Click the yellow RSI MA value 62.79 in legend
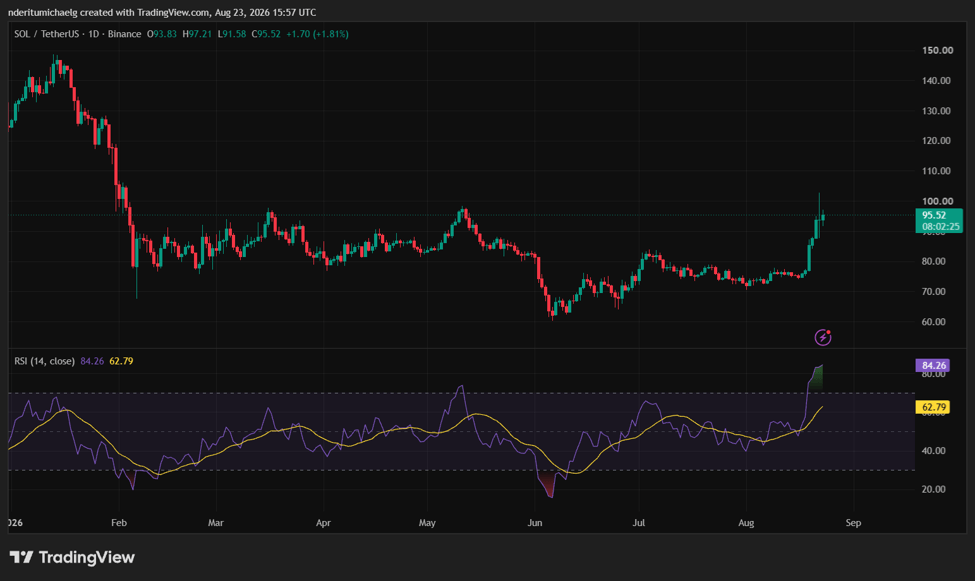The image size is (975, 581). [x=121, y=361]
